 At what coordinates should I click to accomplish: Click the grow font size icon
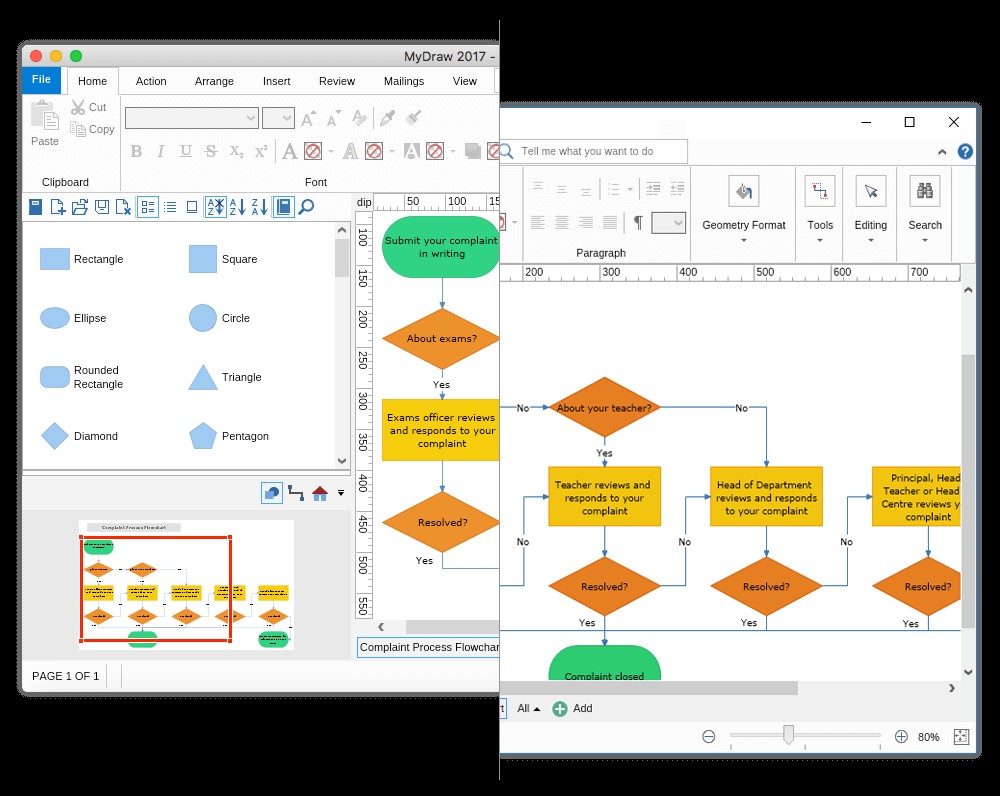coord(309,118)
